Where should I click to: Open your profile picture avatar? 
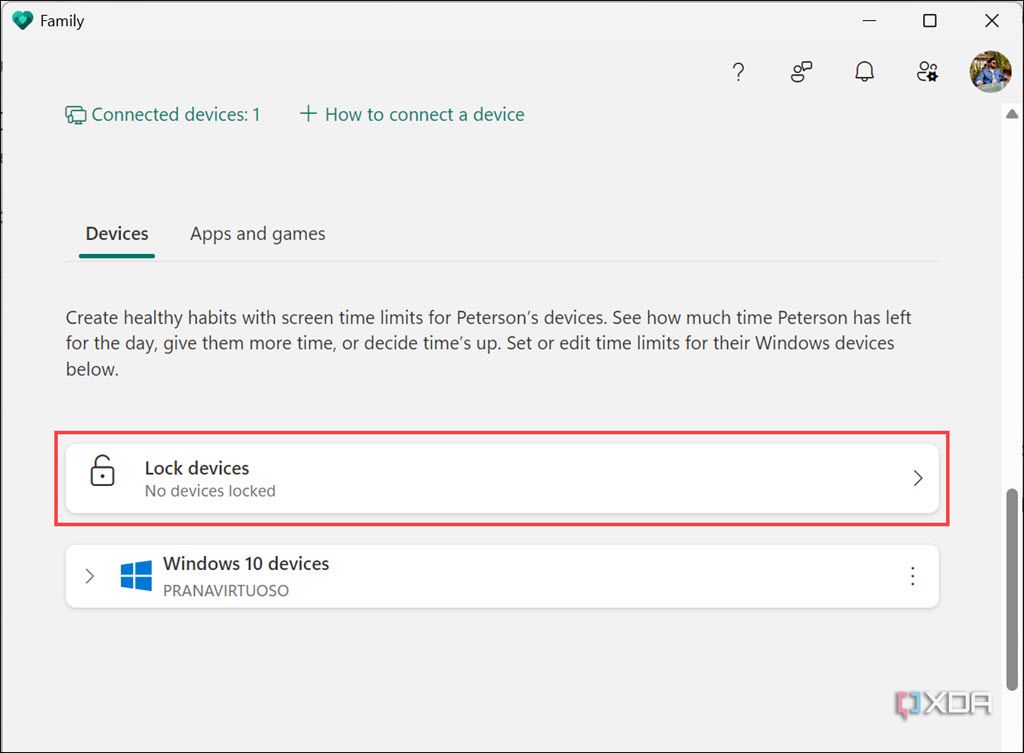click(989, 71)
